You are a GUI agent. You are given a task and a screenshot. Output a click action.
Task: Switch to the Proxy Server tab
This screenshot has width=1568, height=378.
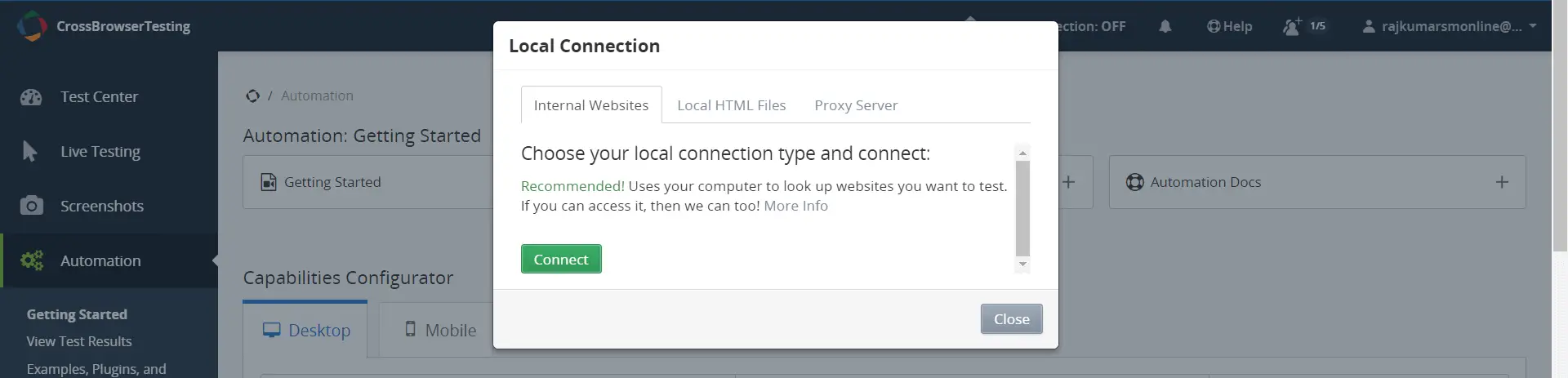coord(856,105)
